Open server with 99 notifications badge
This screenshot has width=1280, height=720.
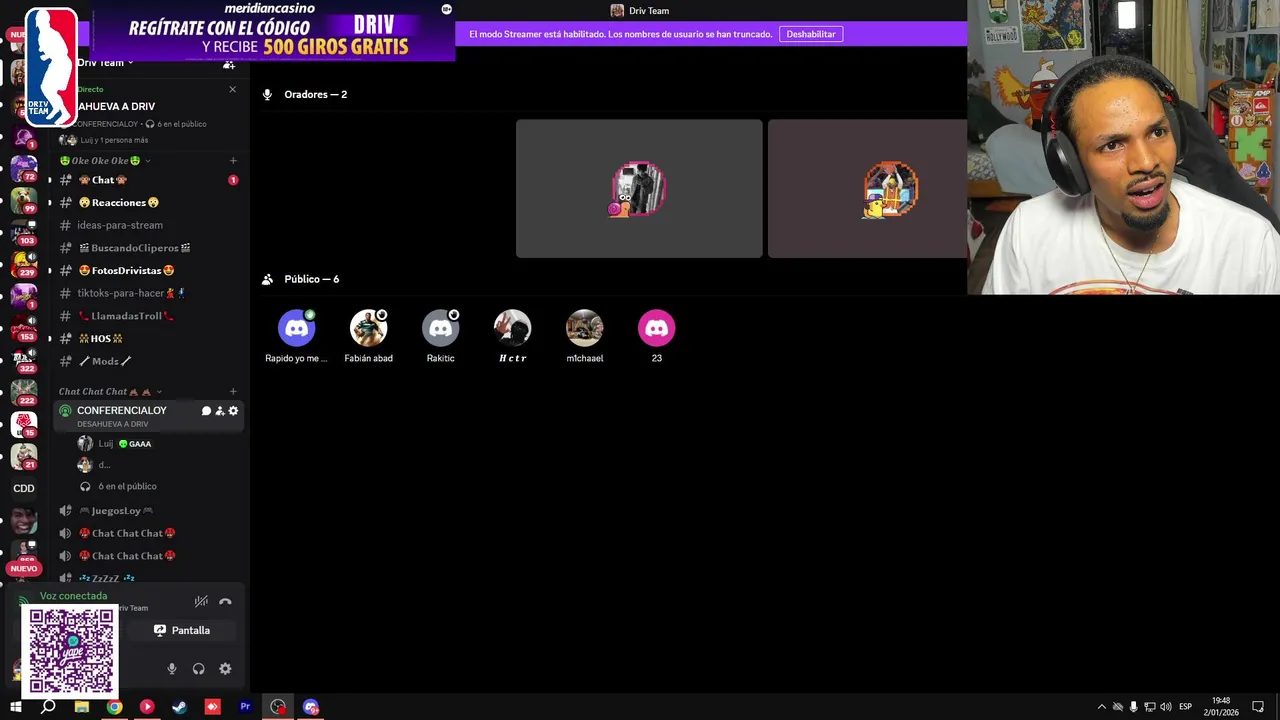coord(24,200)
